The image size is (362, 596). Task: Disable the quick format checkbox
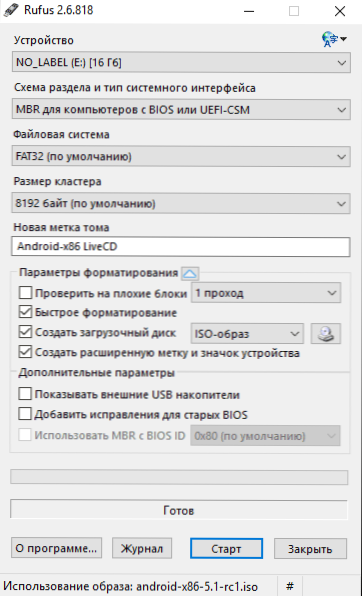tap(25, 312)
